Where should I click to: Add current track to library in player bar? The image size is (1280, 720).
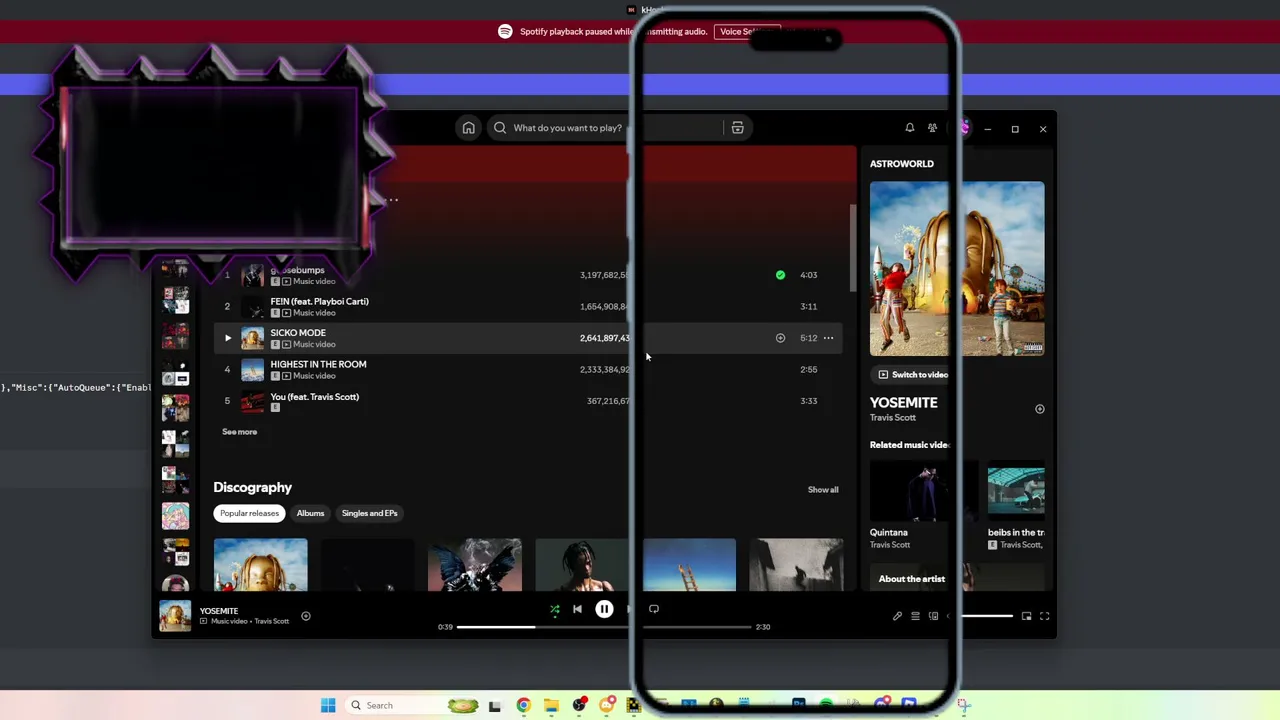click(x=306, y=616)
